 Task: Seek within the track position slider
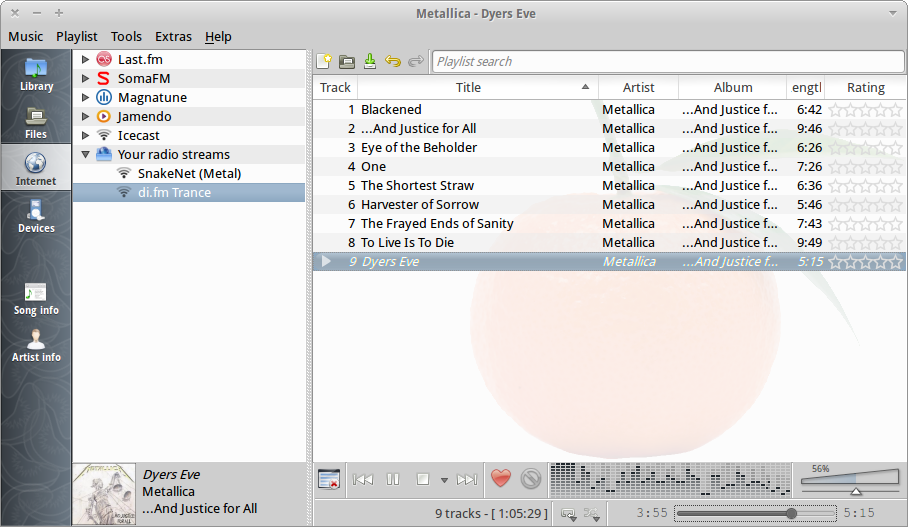coord(755,513)
